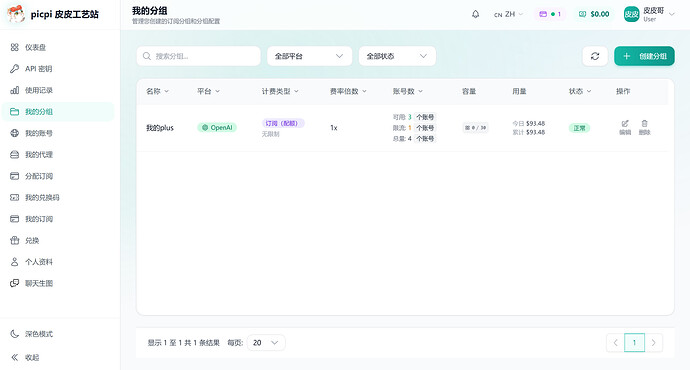Open the ZH language selector

[x=508, y=14]
